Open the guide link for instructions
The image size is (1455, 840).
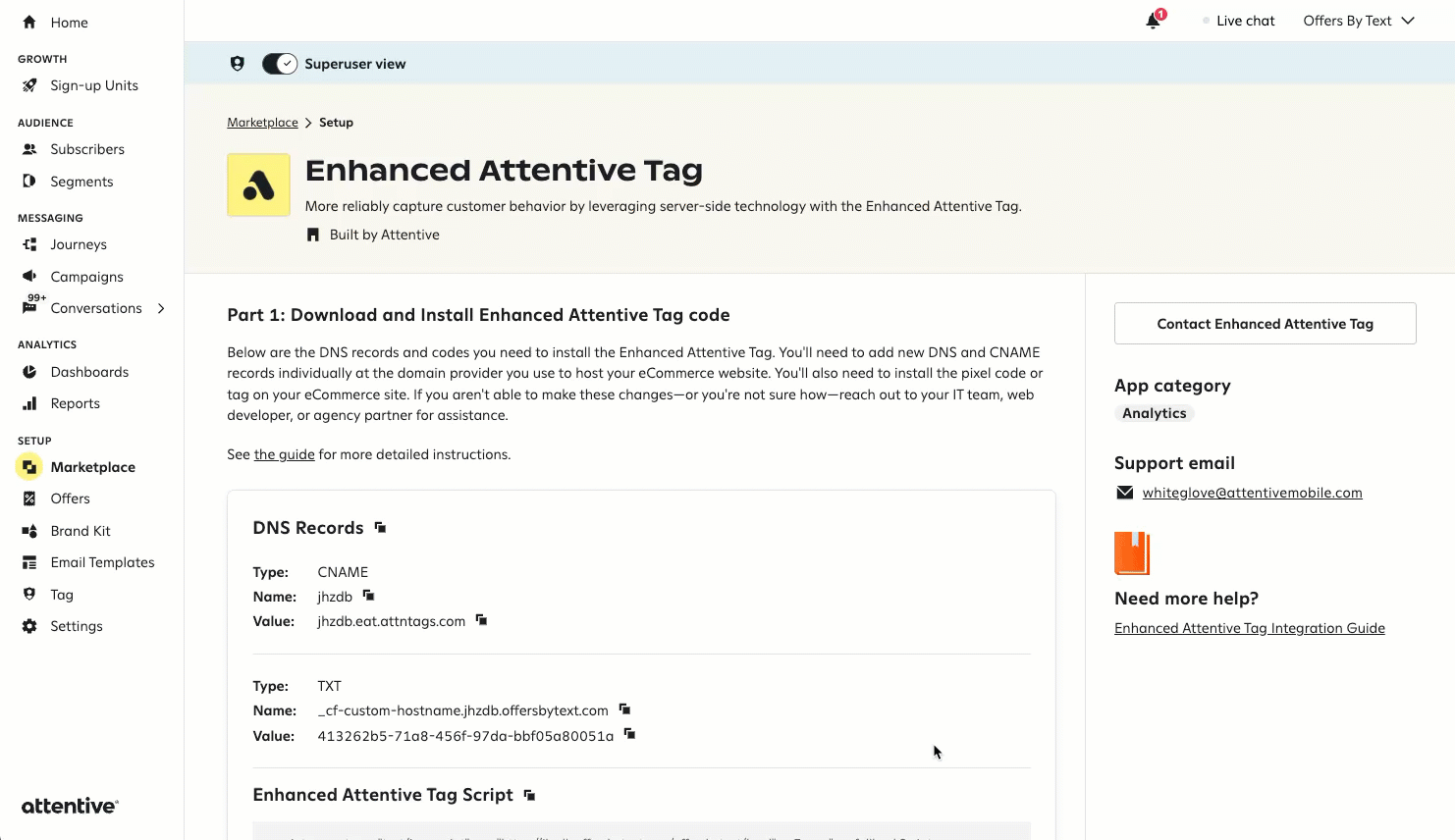coord(284,454)
